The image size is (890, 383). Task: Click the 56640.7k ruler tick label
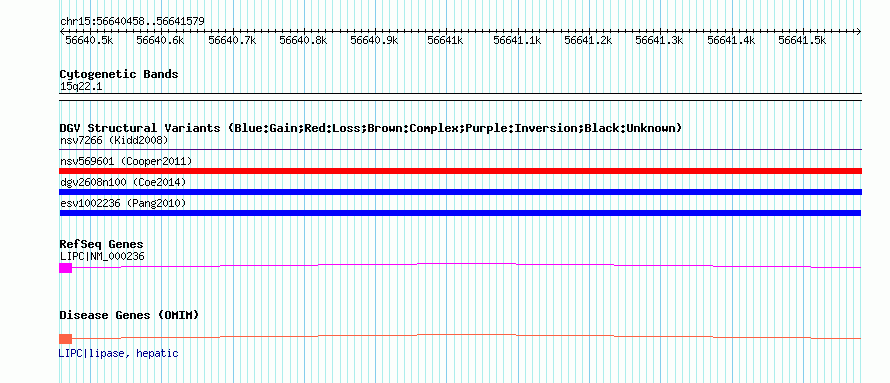coord(232,41)
